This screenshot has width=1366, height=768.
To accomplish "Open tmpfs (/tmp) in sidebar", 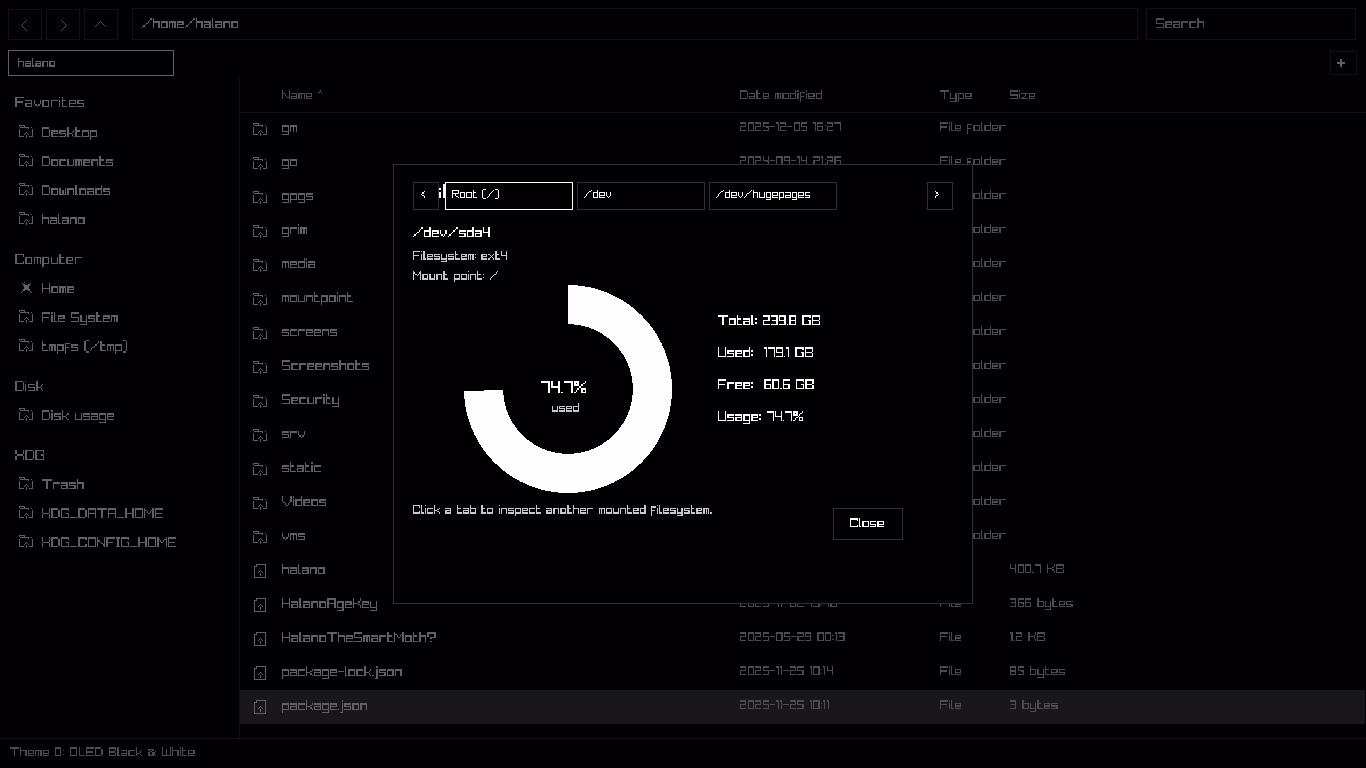I will (85, 347).
